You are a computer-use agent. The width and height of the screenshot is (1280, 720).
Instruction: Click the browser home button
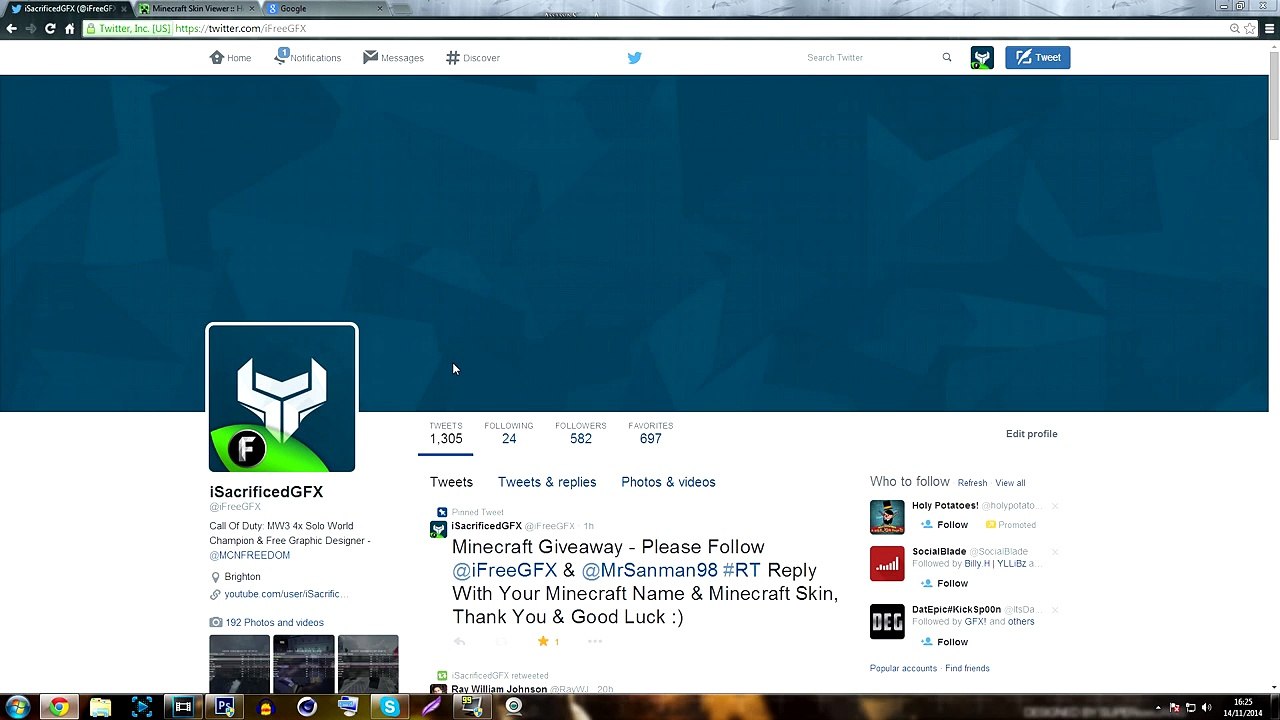[69, 29]
